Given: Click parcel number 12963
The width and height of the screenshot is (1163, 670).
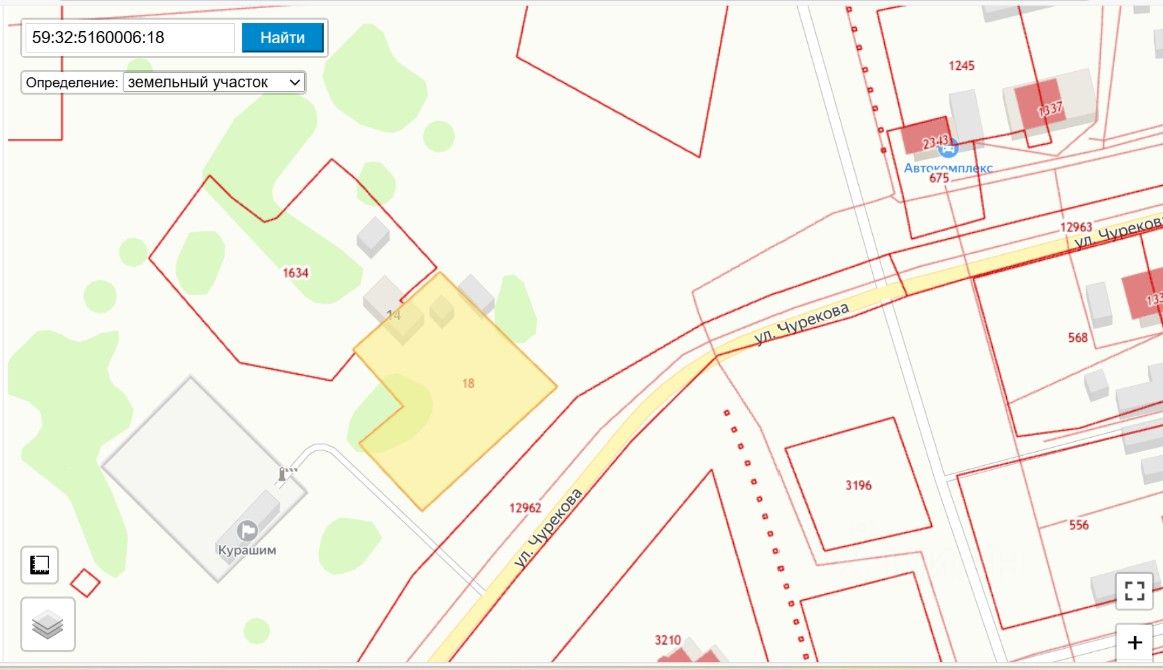Looking at the screenshot, I should pos(1076,227).
